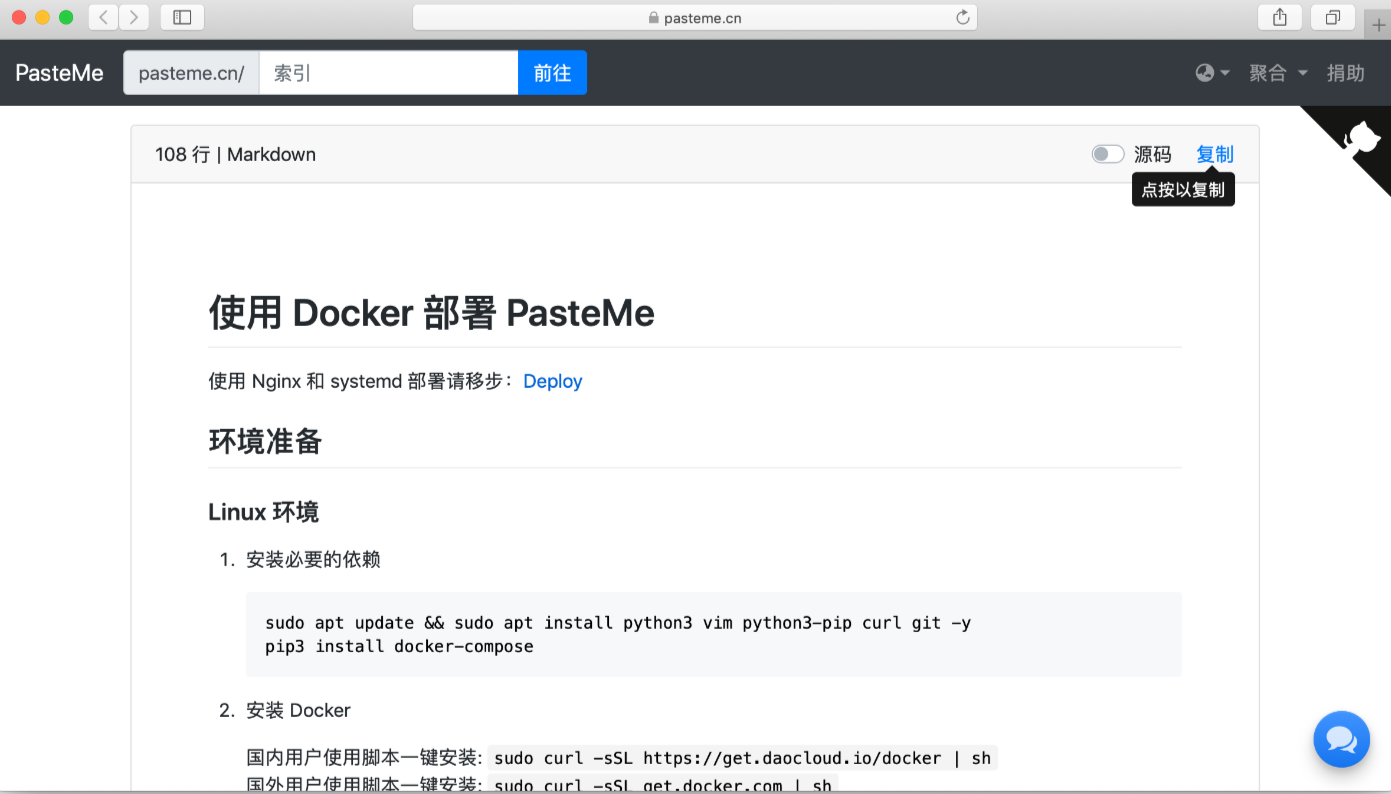Click the PasteMe logo

59,73
